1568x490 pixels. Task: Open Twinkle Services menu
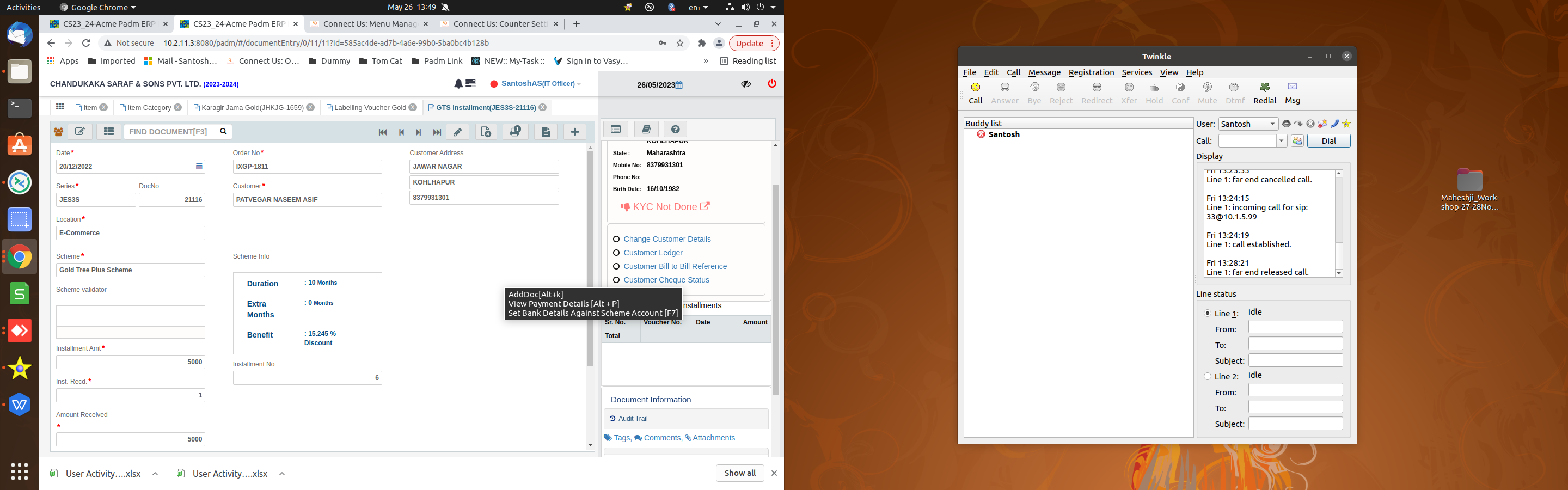click(x=1136, y=72)
